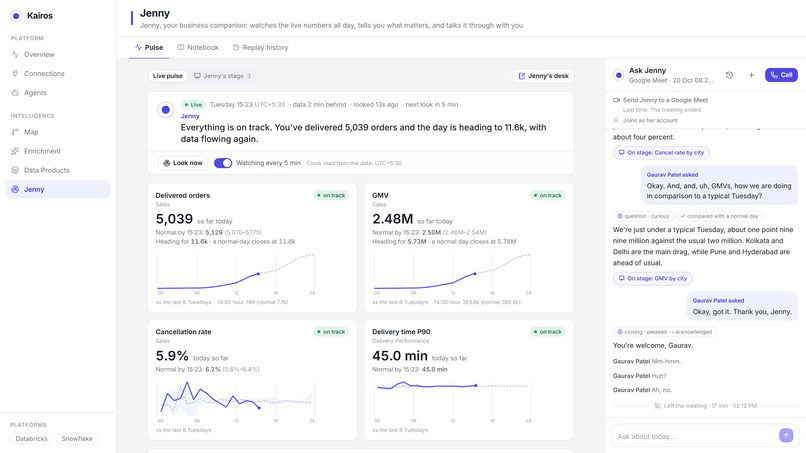Select Jenny's stage 3 view
The height and width of the screenshot is (453, 806).
point(222,76)
